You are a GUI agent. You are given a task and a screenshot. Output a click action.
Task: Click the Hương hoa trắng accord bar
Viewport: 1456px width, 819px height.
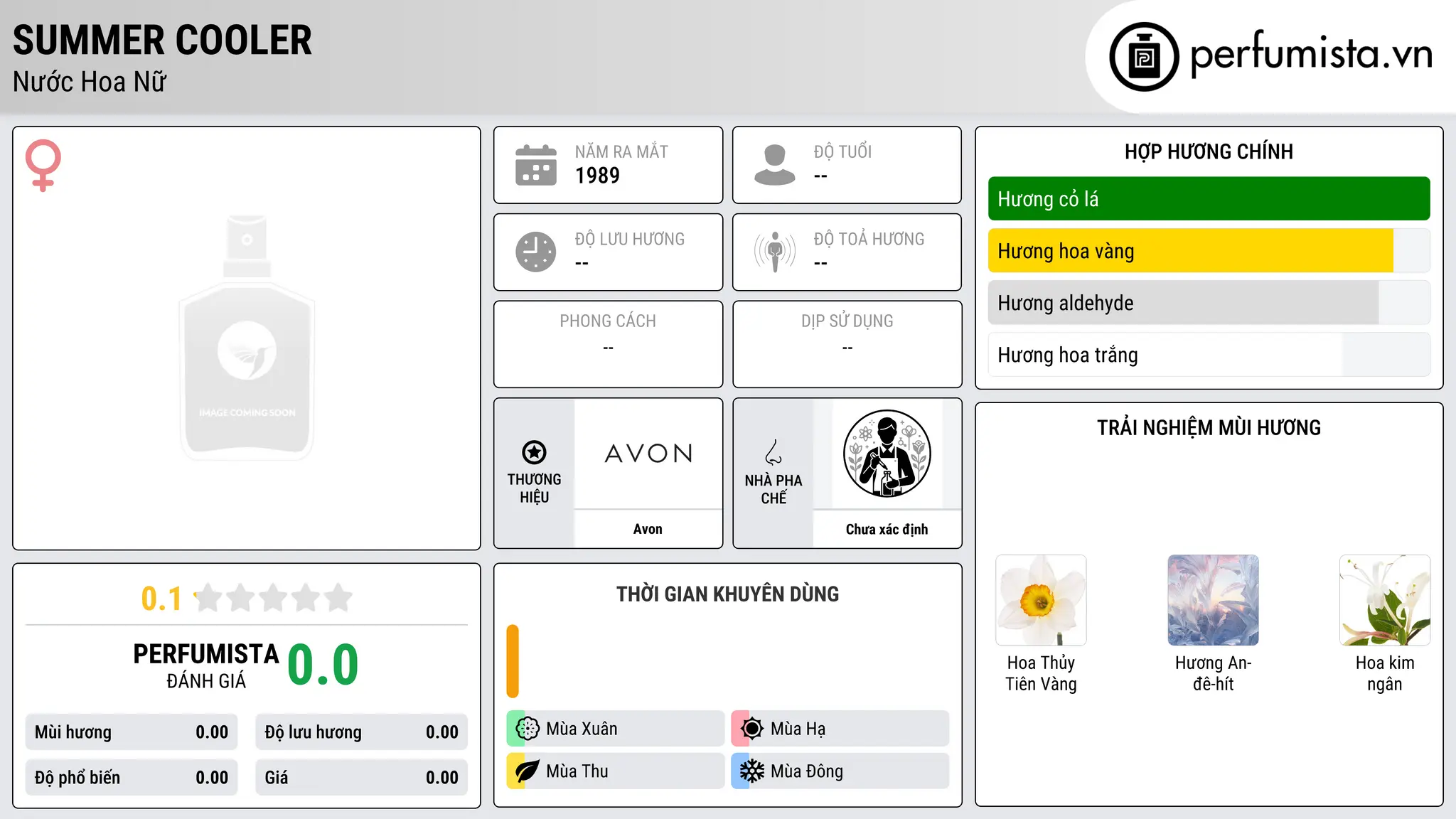coord(1209,355)
